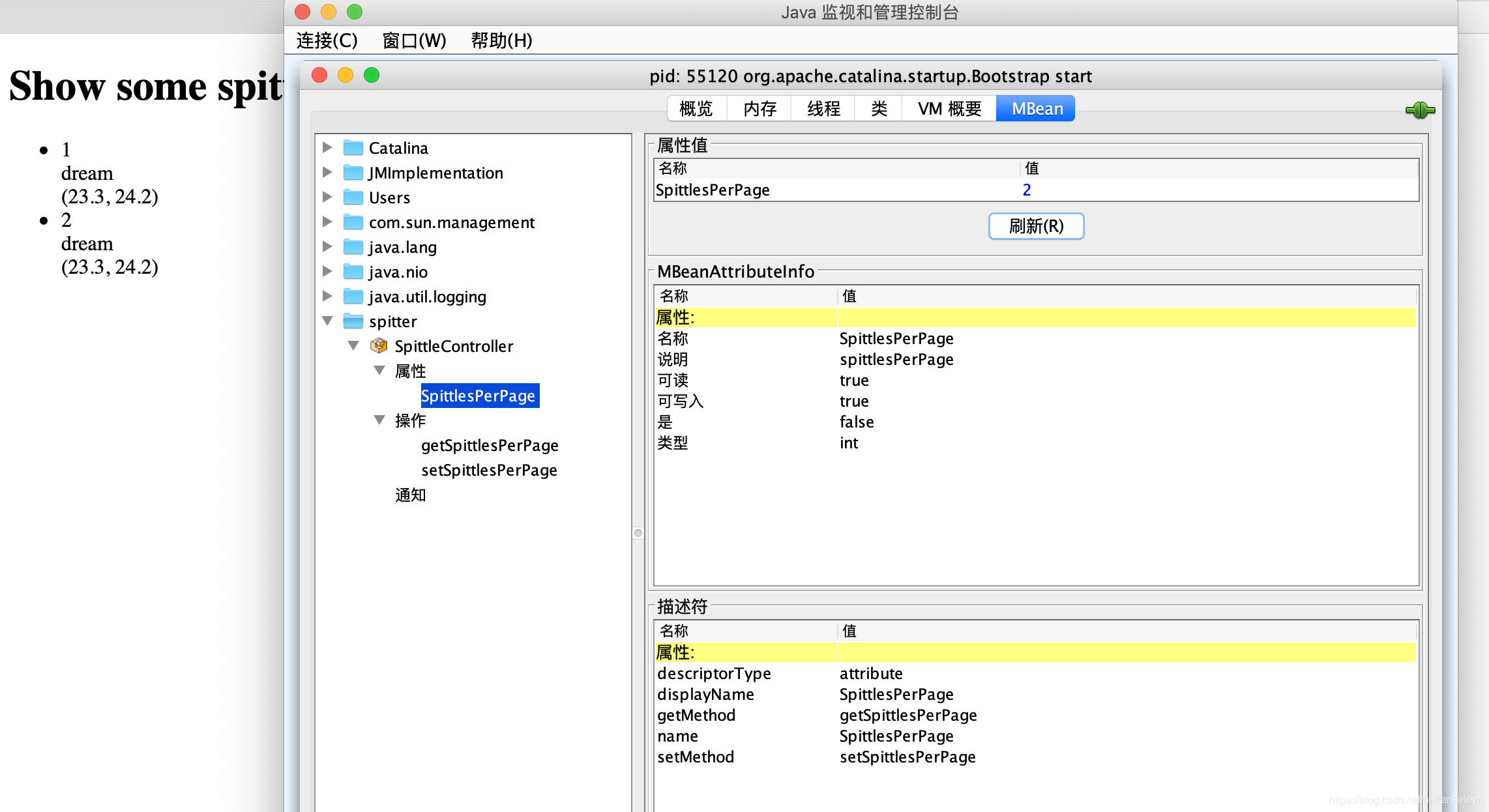Click the java.nio folder icon

coord(353,272)
